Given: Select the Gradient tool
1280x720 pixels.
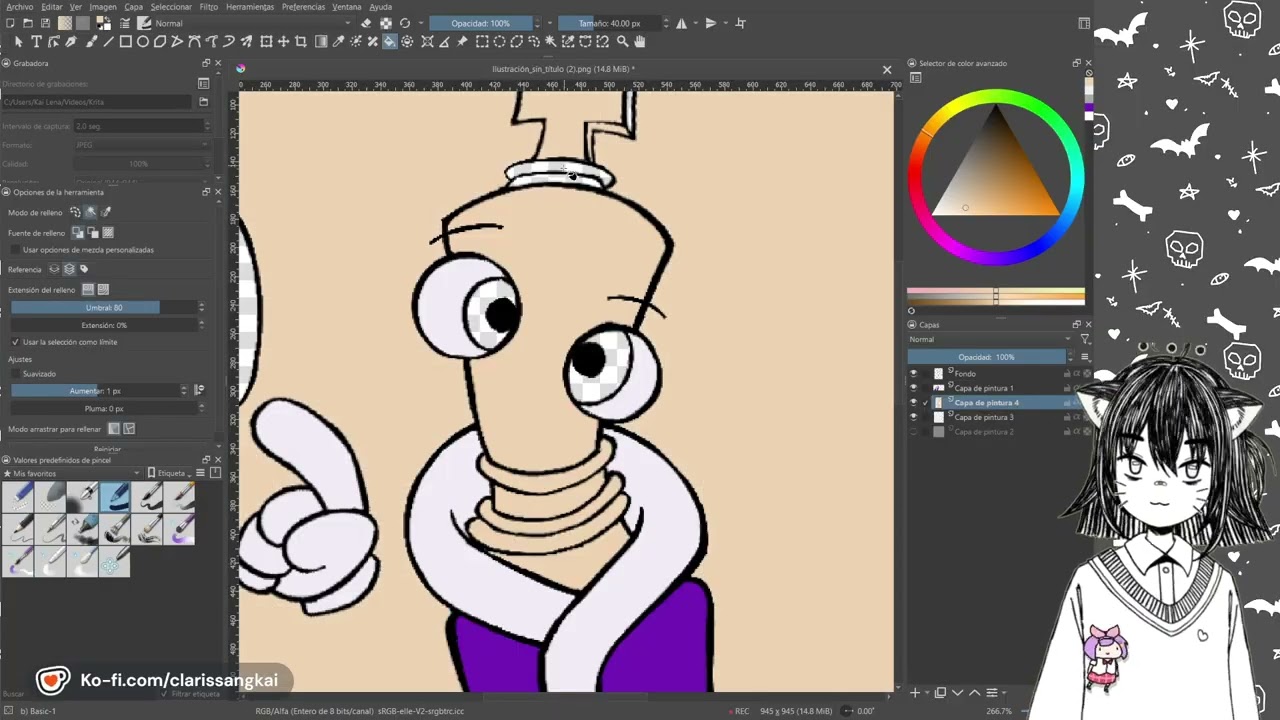Looking at the screenshot, I should pos(320,42).
